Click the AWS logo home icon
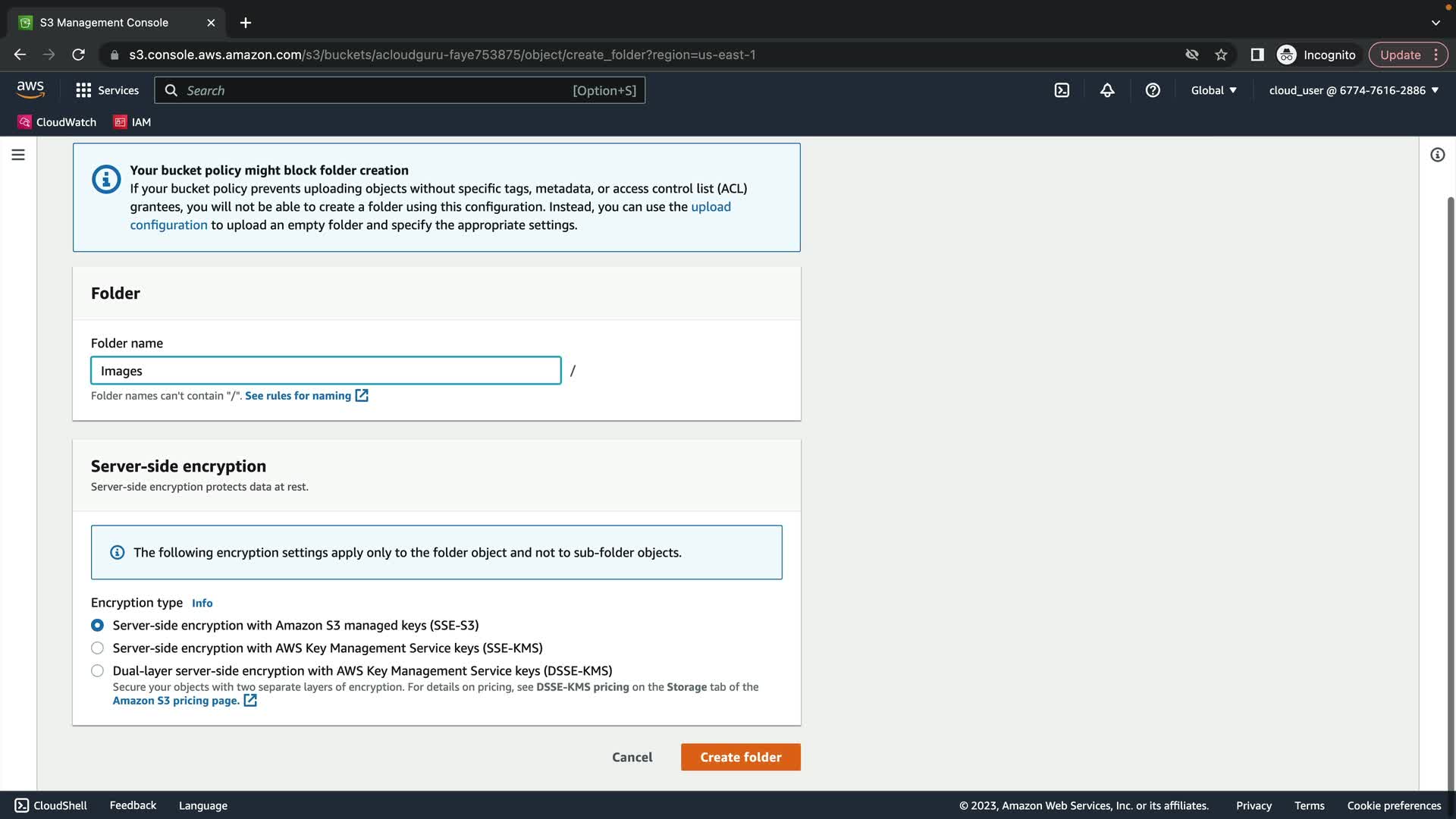1456x819 pixels. [30, 89]
